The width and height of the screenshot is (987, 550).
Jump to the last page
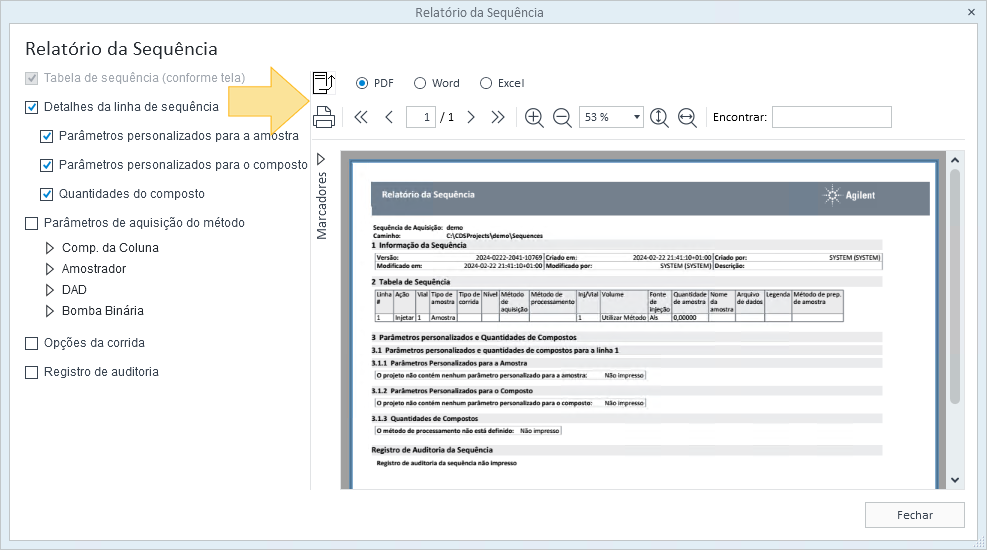point(498,117)
